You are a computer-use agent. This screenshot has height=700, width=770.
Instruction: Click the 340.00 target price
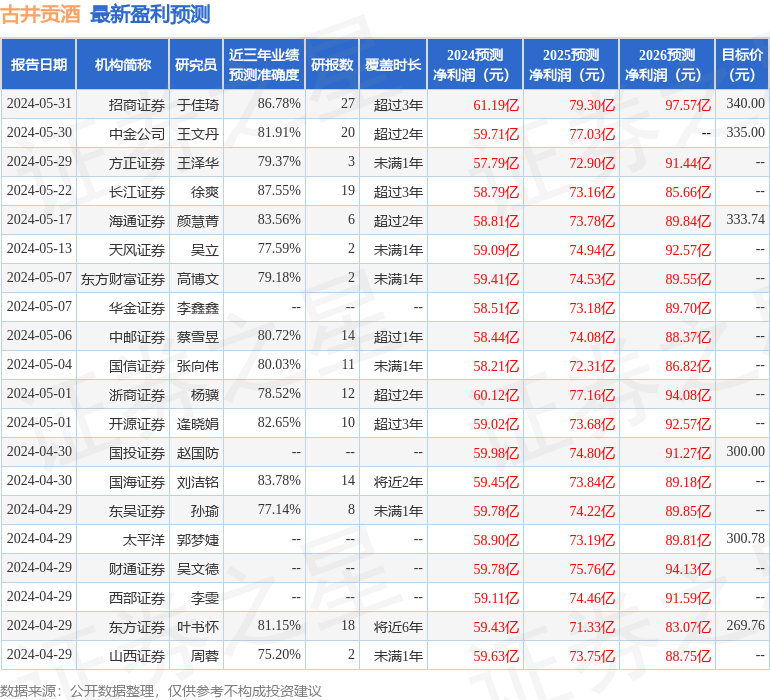[745, 103]
